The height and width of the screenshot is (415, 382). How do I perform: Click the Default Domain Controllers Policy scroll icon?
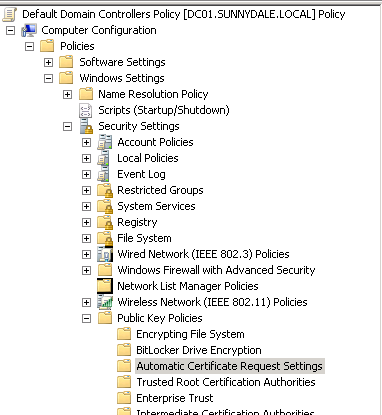pyautogui.click(x=9, y=14)
